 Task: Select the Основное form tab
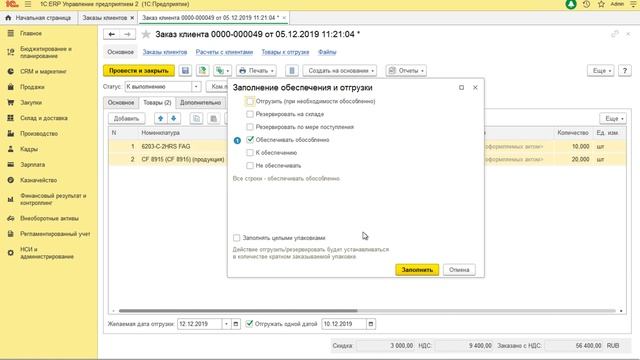121,102
